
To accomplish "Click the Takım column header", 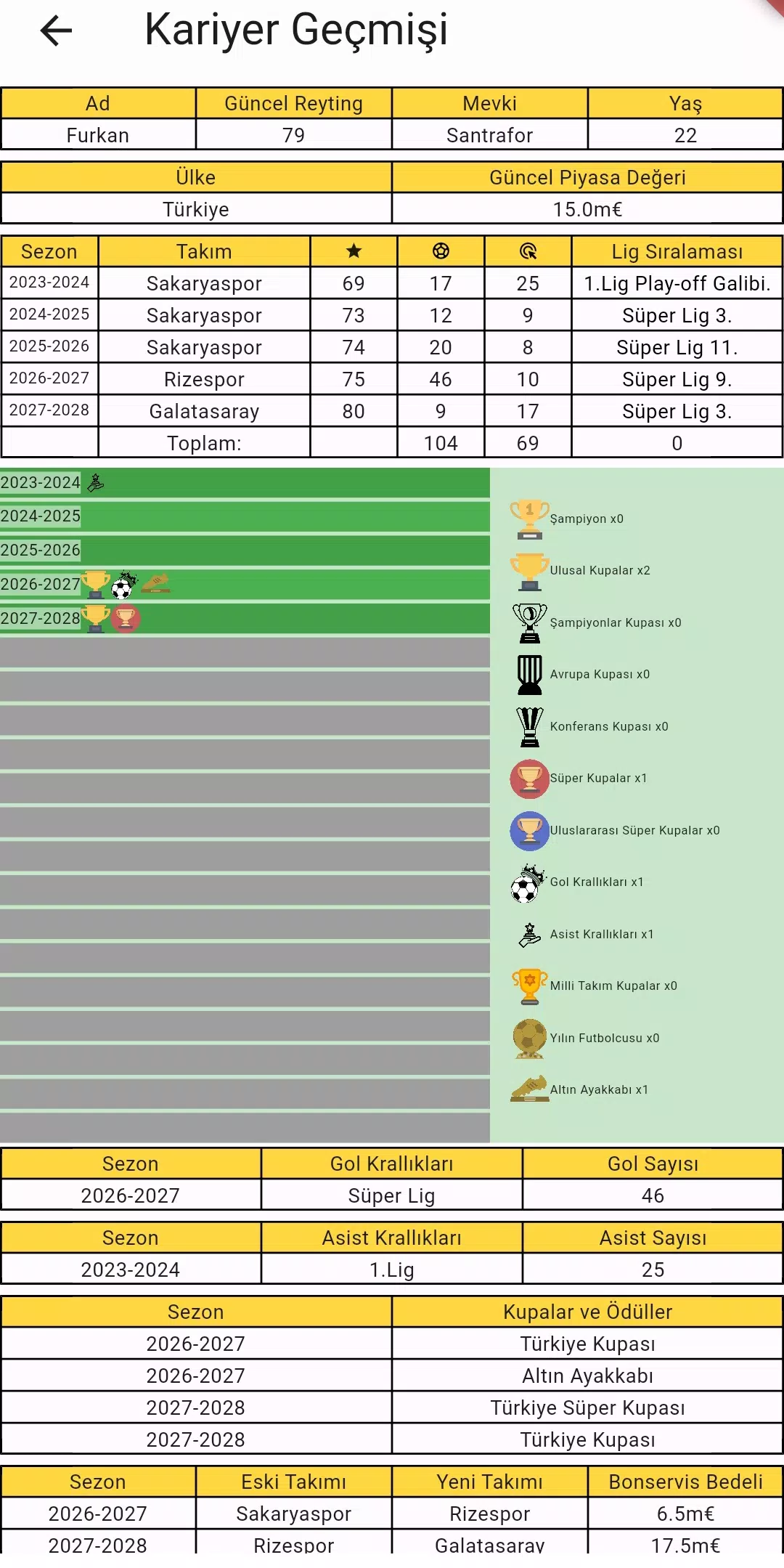I will coord(204,252).
